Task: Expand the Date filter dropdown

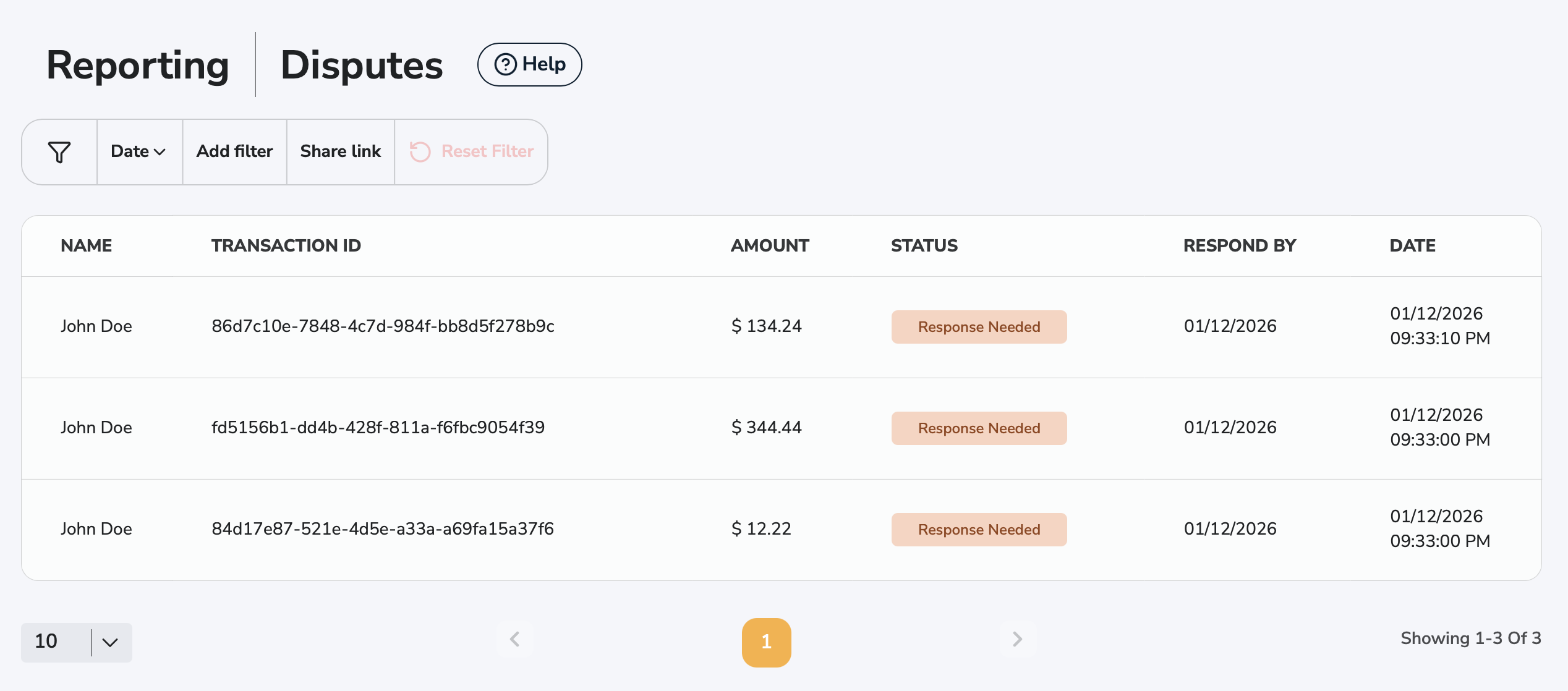Action: pyautogui.click(x=138, y=152)
